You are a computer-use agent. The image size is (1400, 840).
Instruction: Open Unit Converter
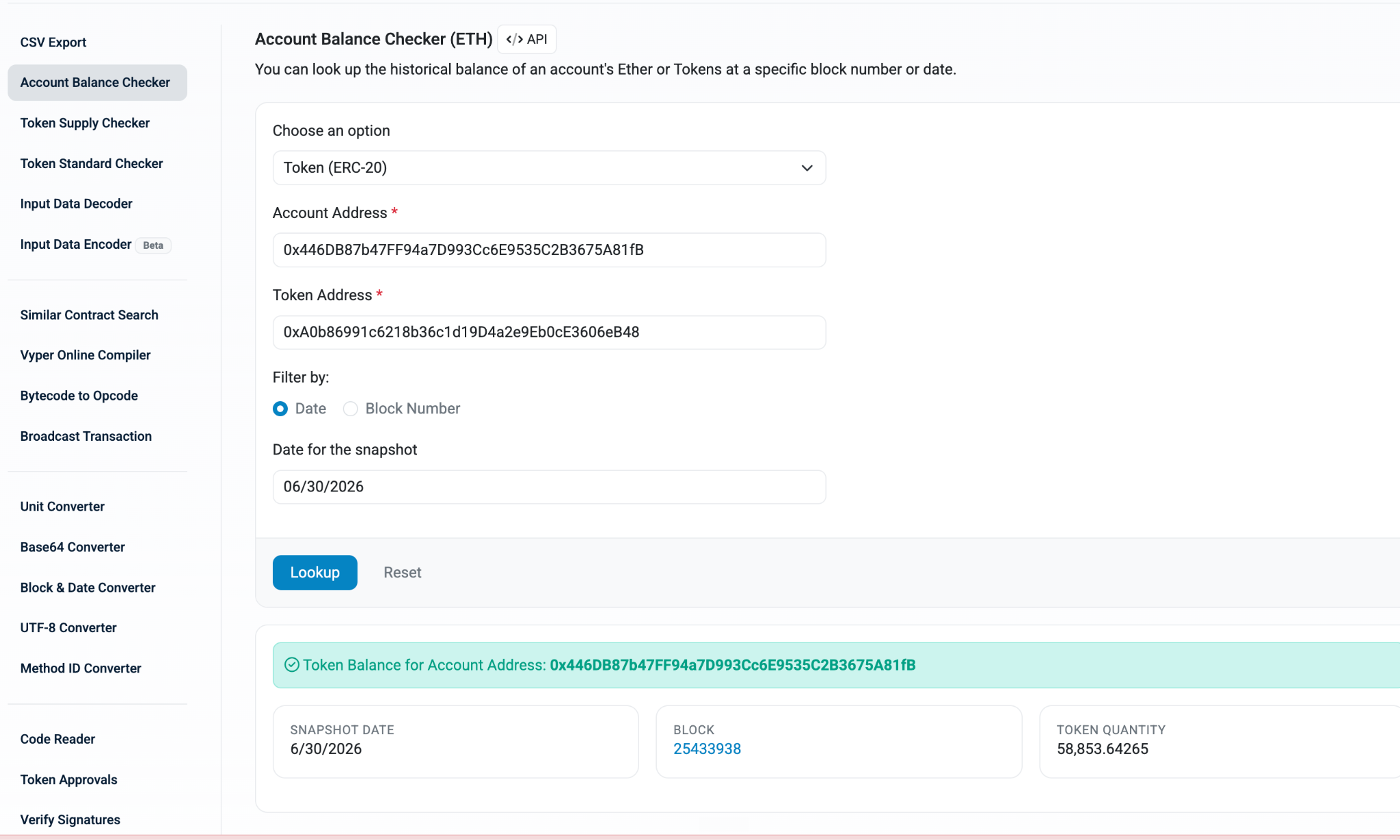click(62, 506)
